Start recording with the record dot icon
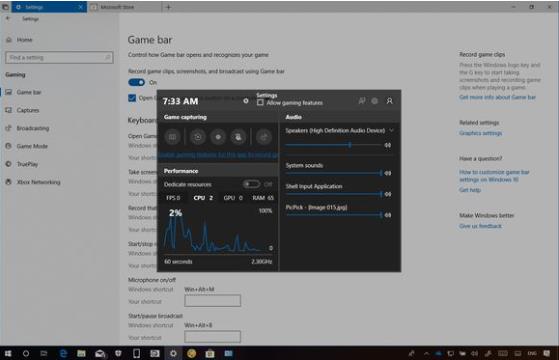 point(218,137)
